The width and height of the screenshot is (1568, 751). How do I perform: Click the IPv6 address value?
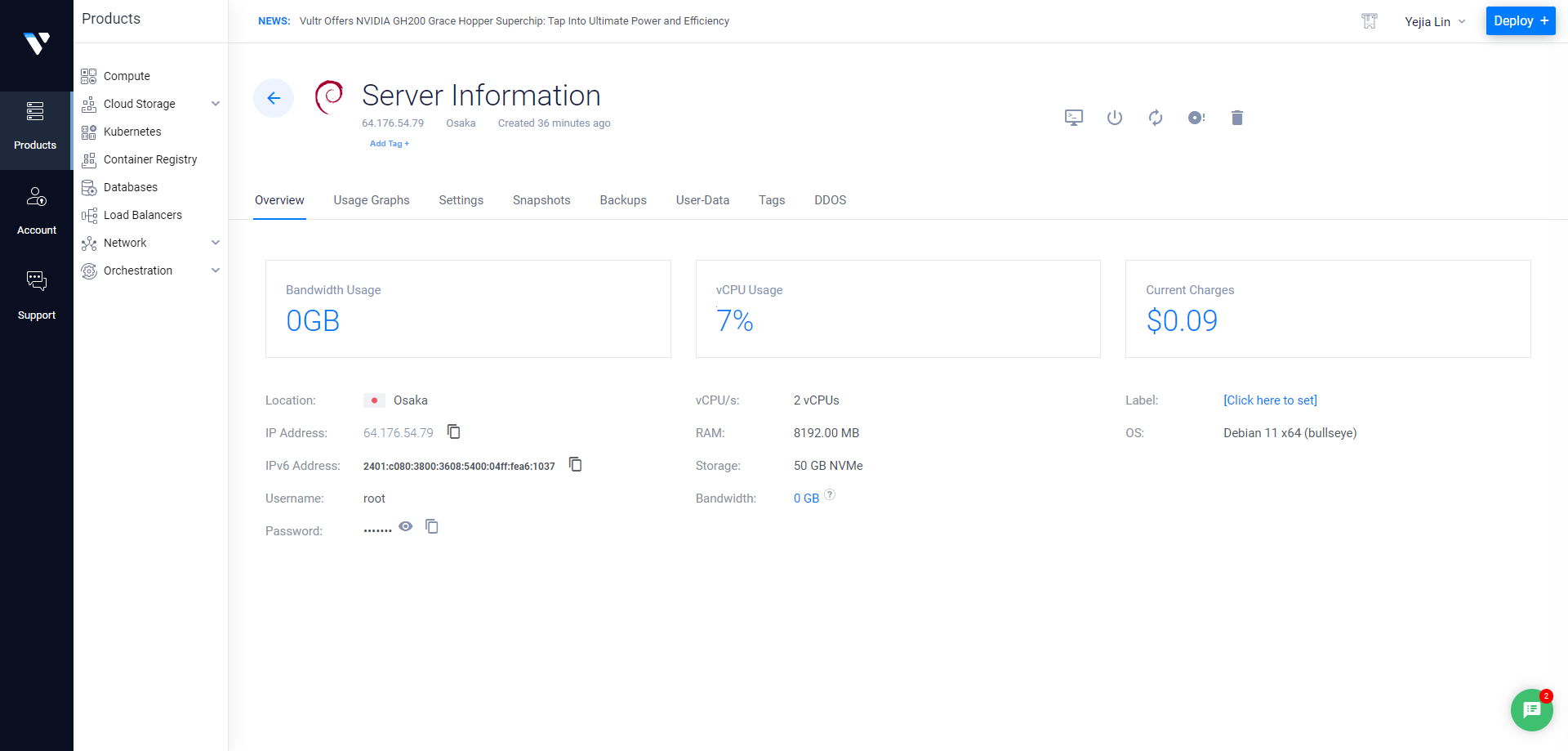pos(459,466)
